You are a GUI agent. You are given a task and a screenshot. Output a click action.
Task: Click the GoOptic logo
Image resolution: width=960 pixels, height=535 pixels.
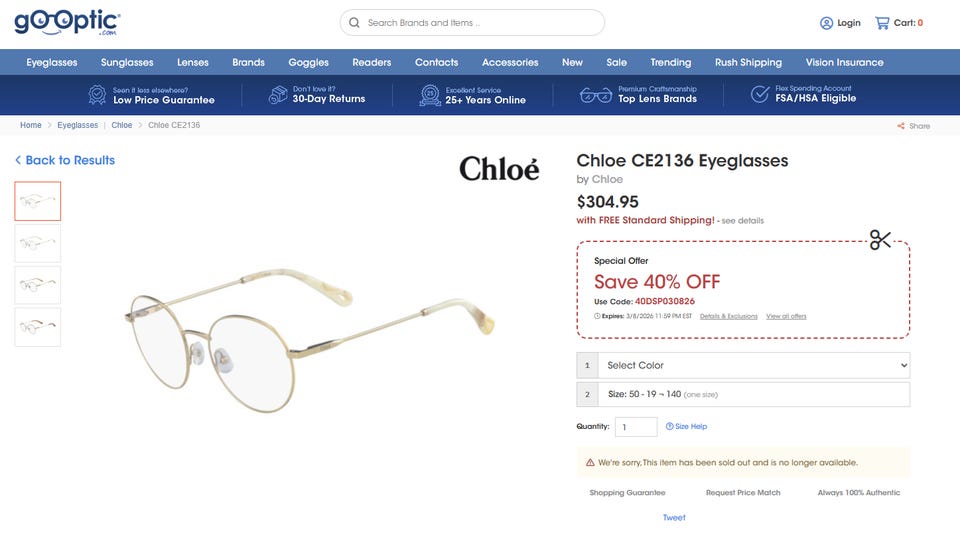pyautogui.click(x=67, y=22)
